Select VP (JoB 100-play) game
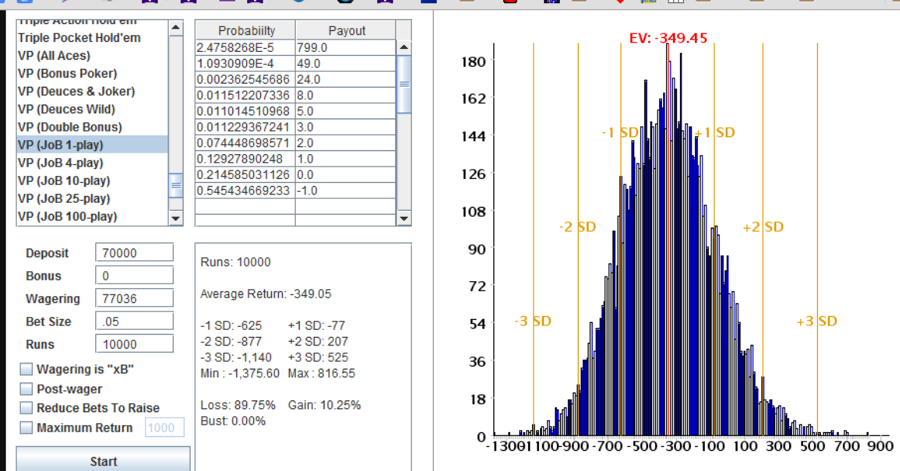 coord(92,216)
